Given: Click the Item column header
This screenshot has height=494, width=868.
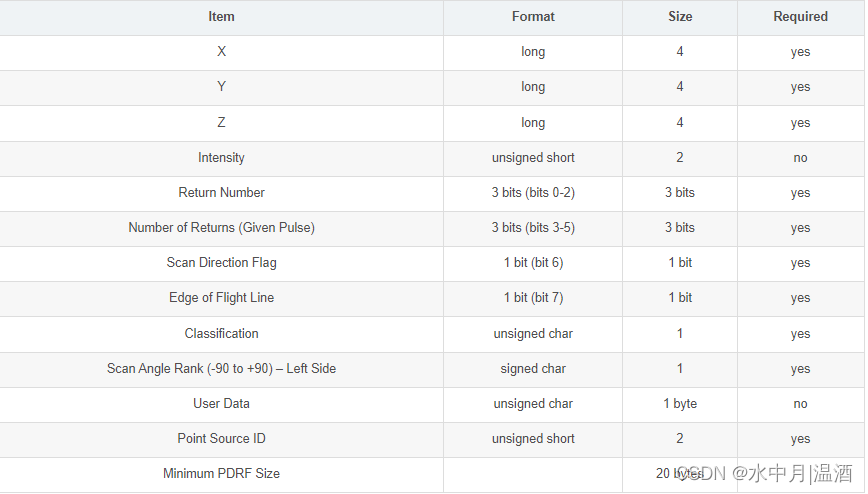Looking at the screenshot, I should 221,17.
